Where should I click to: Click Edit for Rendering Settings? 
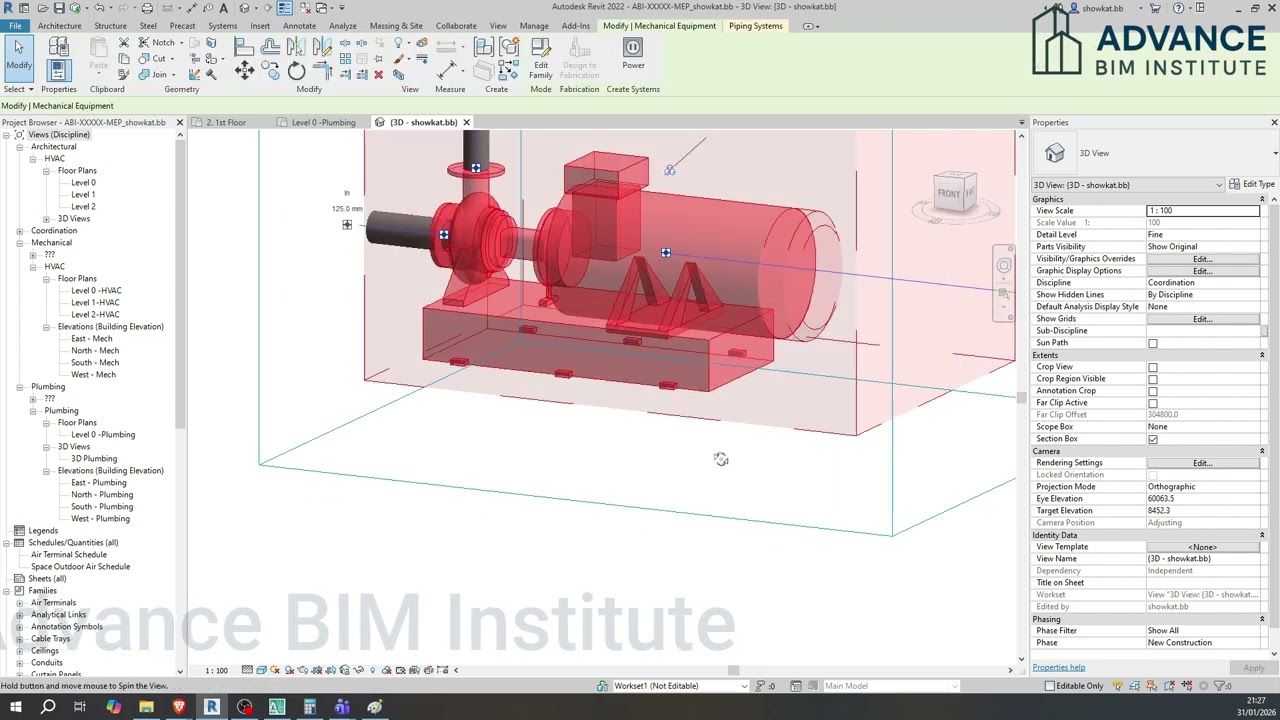pyautogui.click(x=1202, y=463)
